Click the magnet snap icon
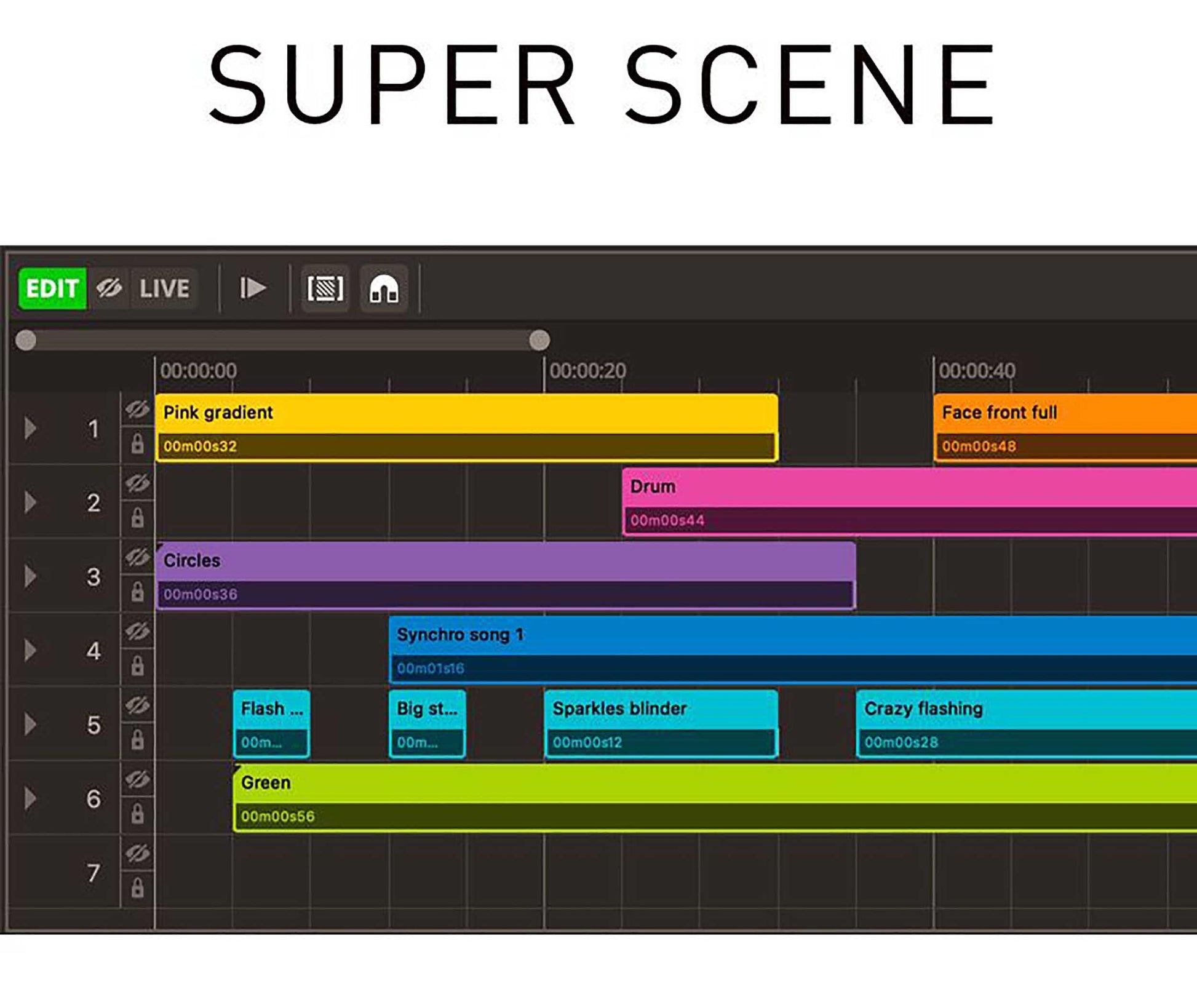The width and height of the screenshot is (1197, 1008). 384,288
